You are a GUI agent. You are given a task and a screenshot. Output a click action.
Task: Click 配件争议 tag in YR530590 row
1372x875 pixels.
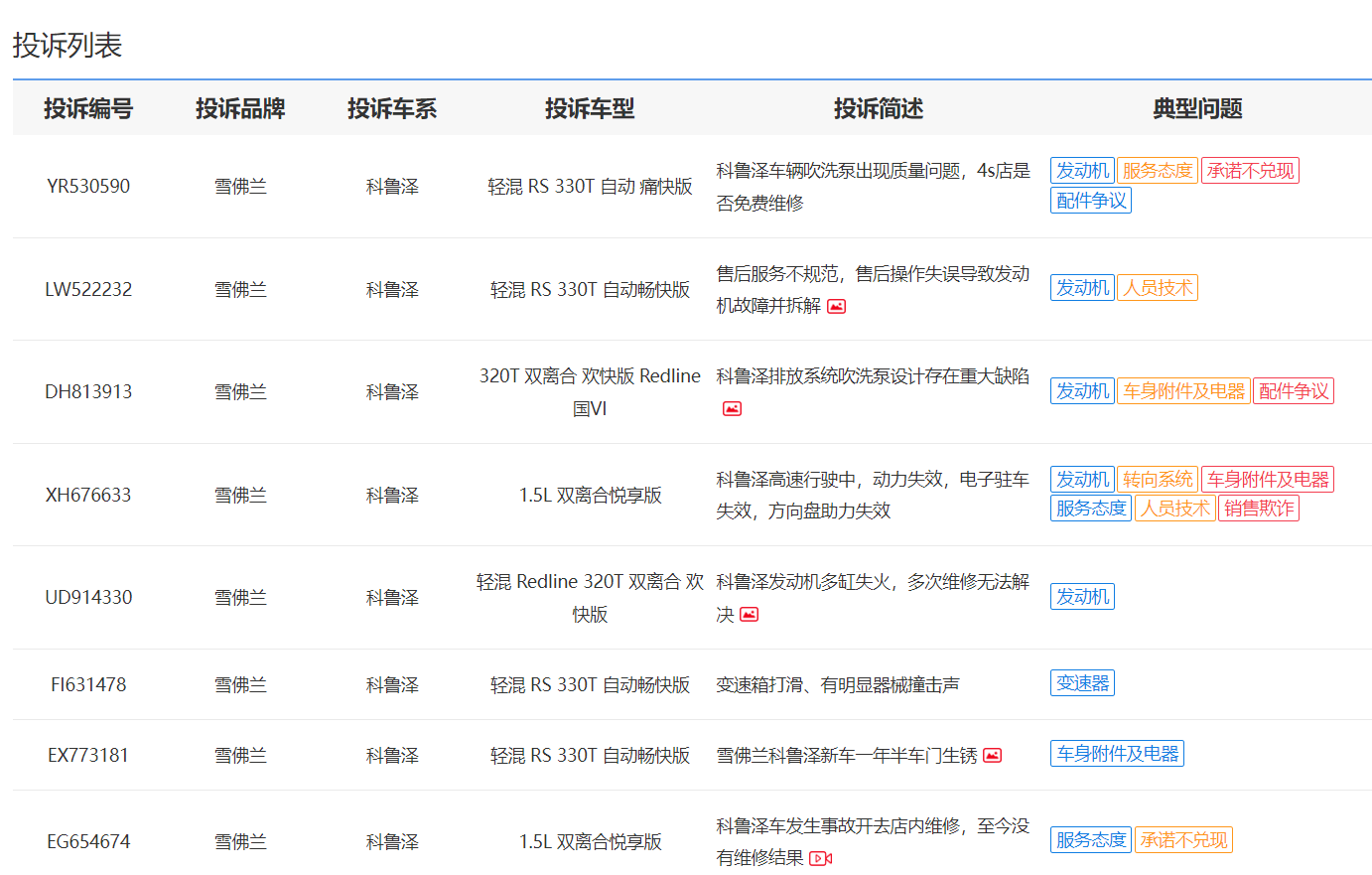[1091, 201]
